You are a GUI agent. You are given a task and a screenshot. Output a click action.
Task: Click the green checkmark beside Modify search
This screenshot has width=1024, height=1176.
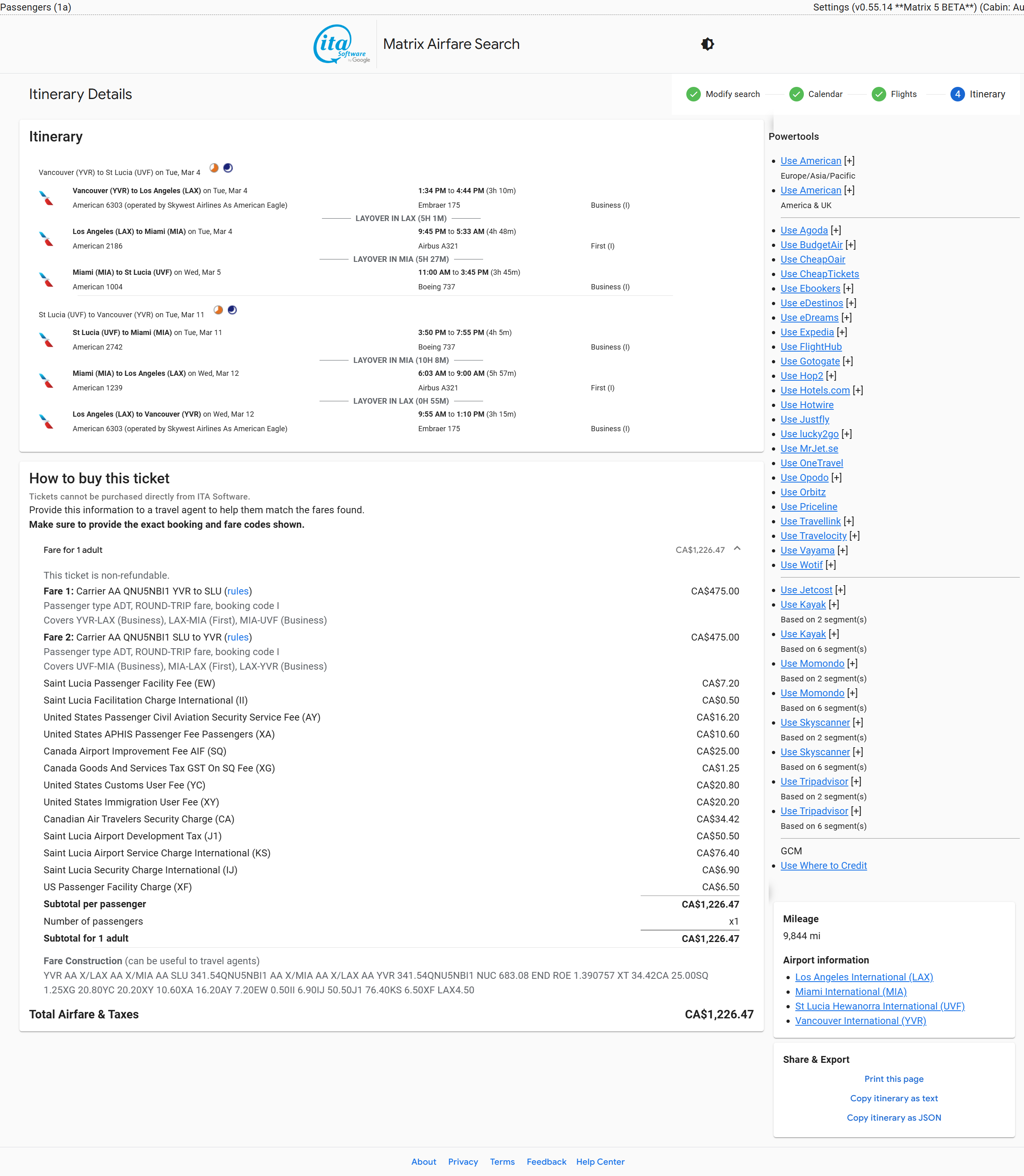[x=693, y=94]
